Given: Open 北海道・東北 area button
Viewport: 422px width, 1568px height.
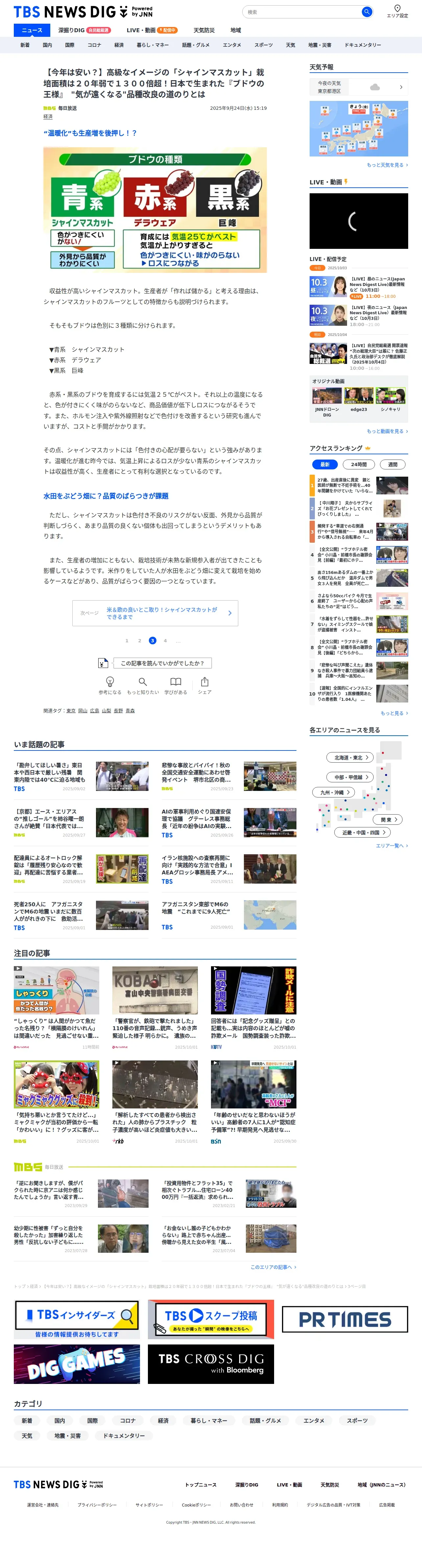Looking at the screenshot, I should pyautogui.click(x=351, y=758).
